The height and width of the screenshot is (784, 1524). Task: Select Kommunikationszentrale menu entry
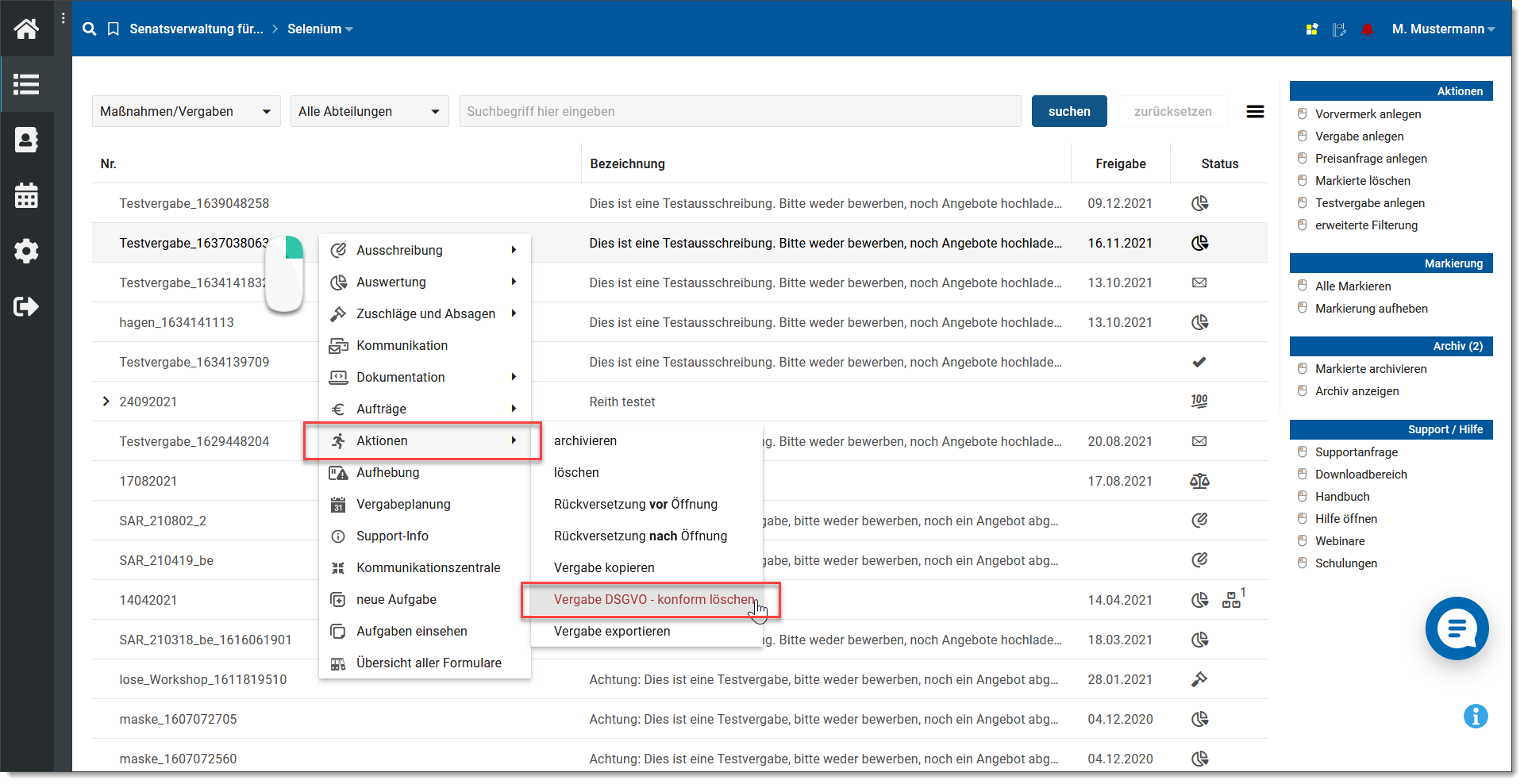coord(425,568)
